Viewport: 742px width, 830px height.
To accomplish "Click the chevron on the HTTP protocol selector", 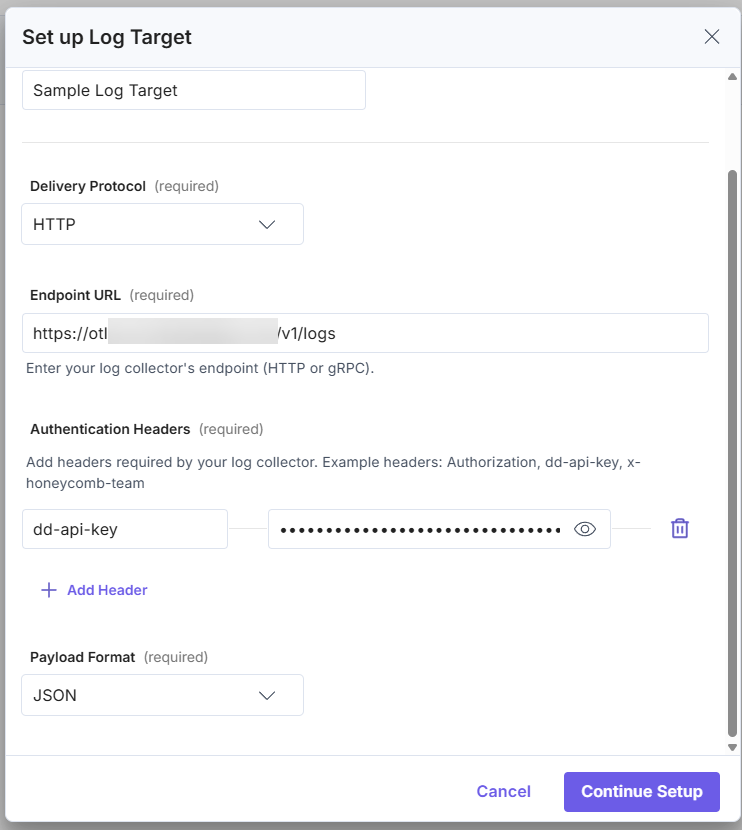I will click(x=267, y=224).
